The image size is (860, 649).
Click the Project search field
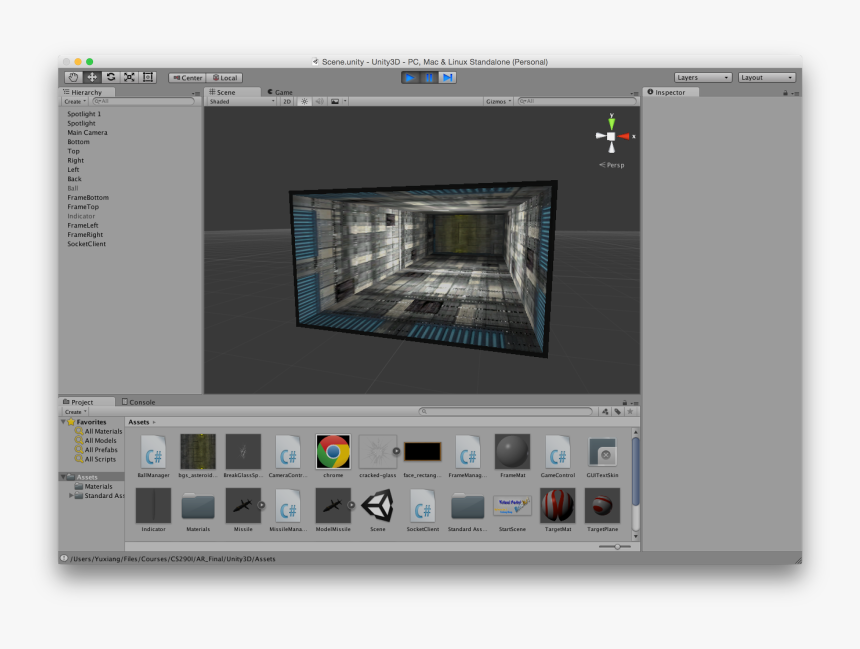(x=506, y=411)
